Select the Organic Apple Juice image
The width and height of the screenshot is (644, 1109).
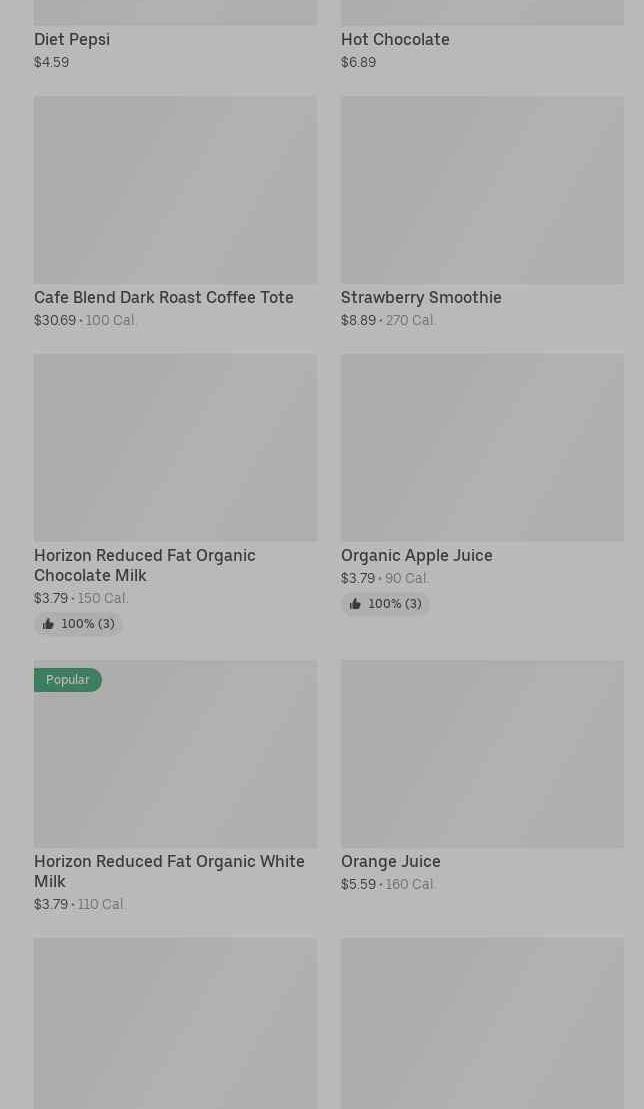[x=482, y=447]
